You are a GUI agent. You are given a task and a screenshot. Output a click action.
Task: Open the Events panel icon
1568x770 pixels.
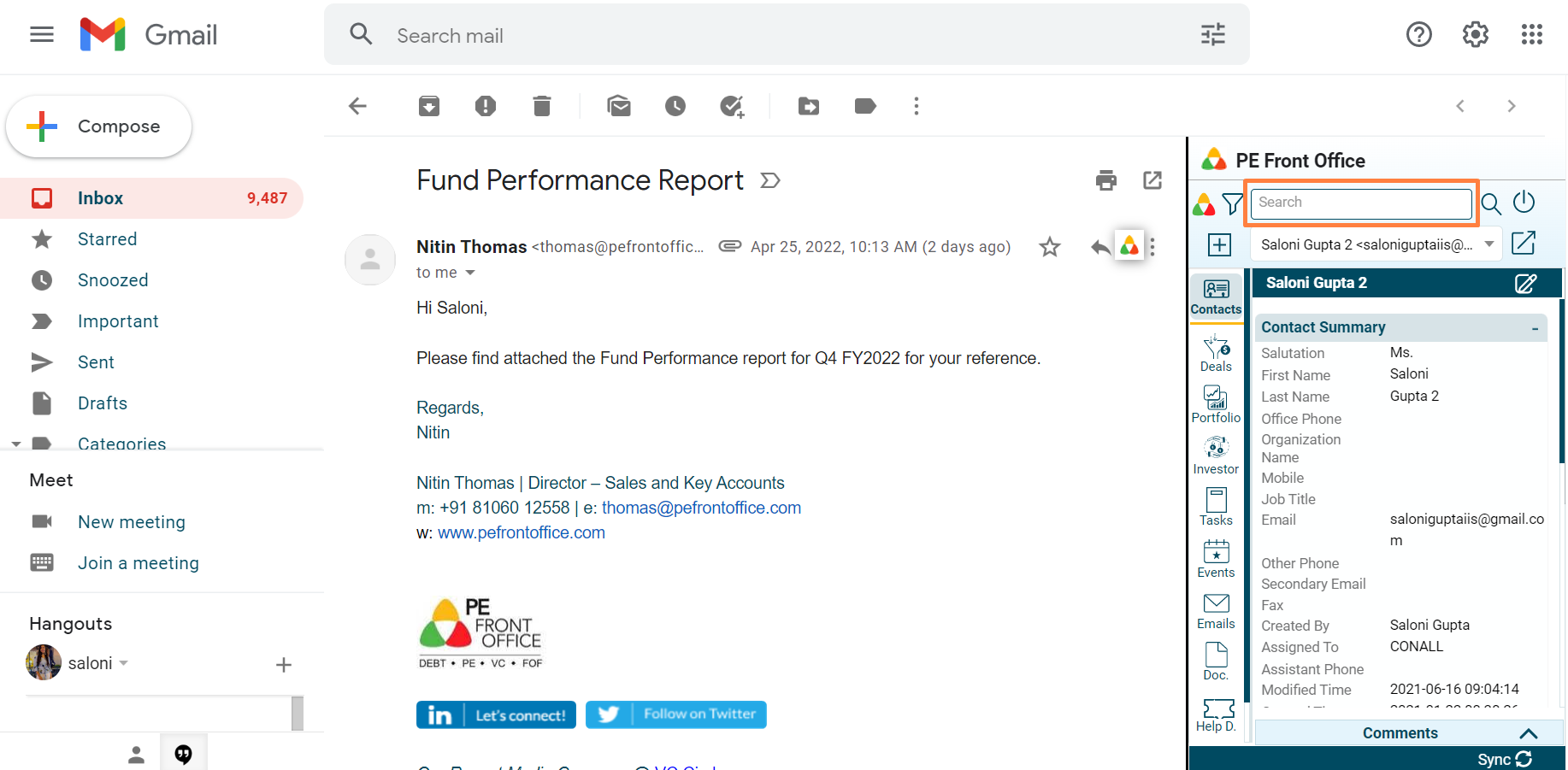click(x=1215, y=559)
